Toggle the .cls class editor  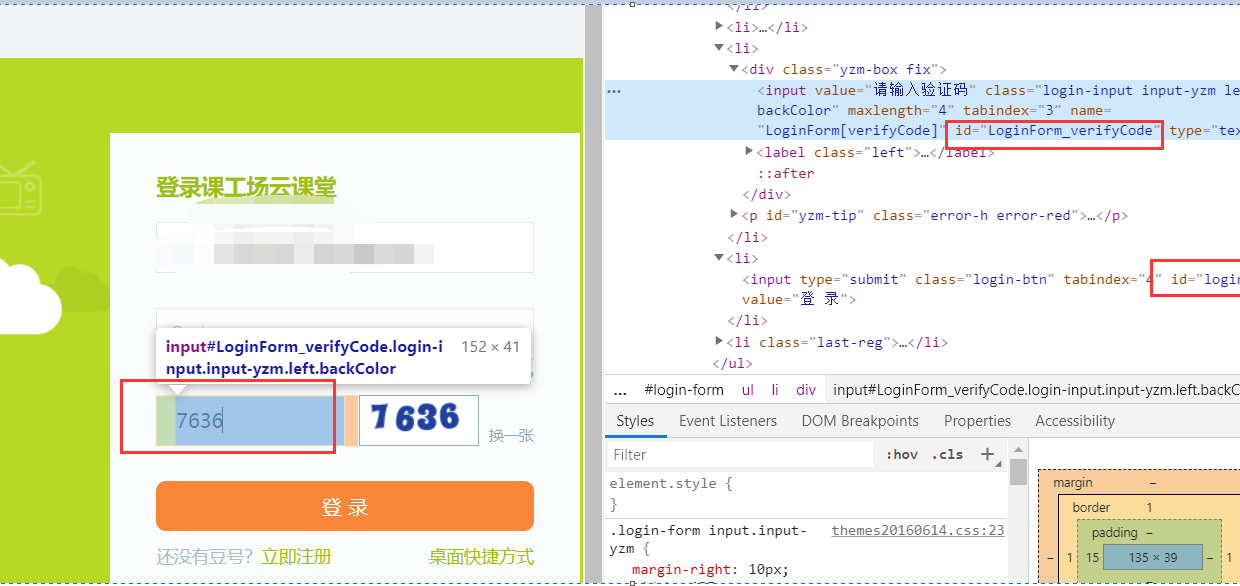coord(949,454)
